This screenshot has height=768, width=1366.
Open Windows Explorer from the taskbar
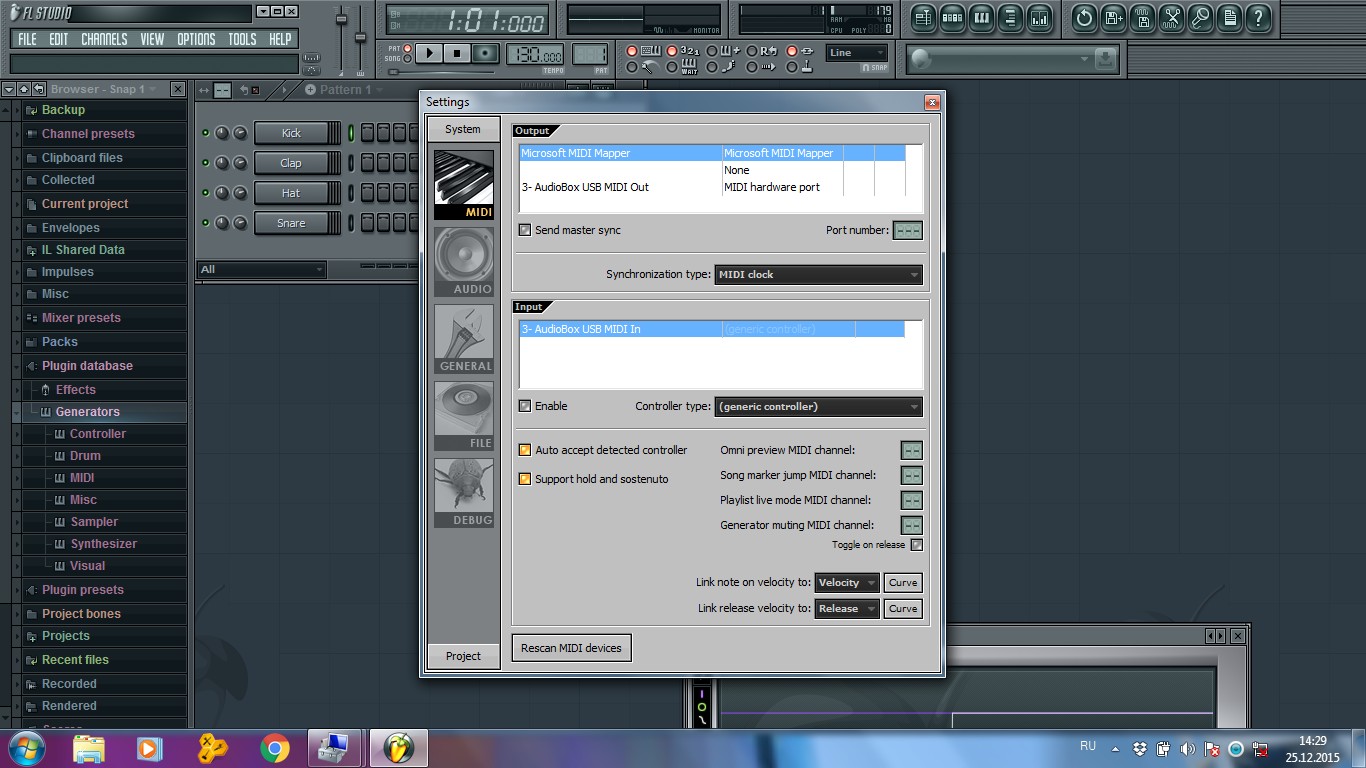89,748
